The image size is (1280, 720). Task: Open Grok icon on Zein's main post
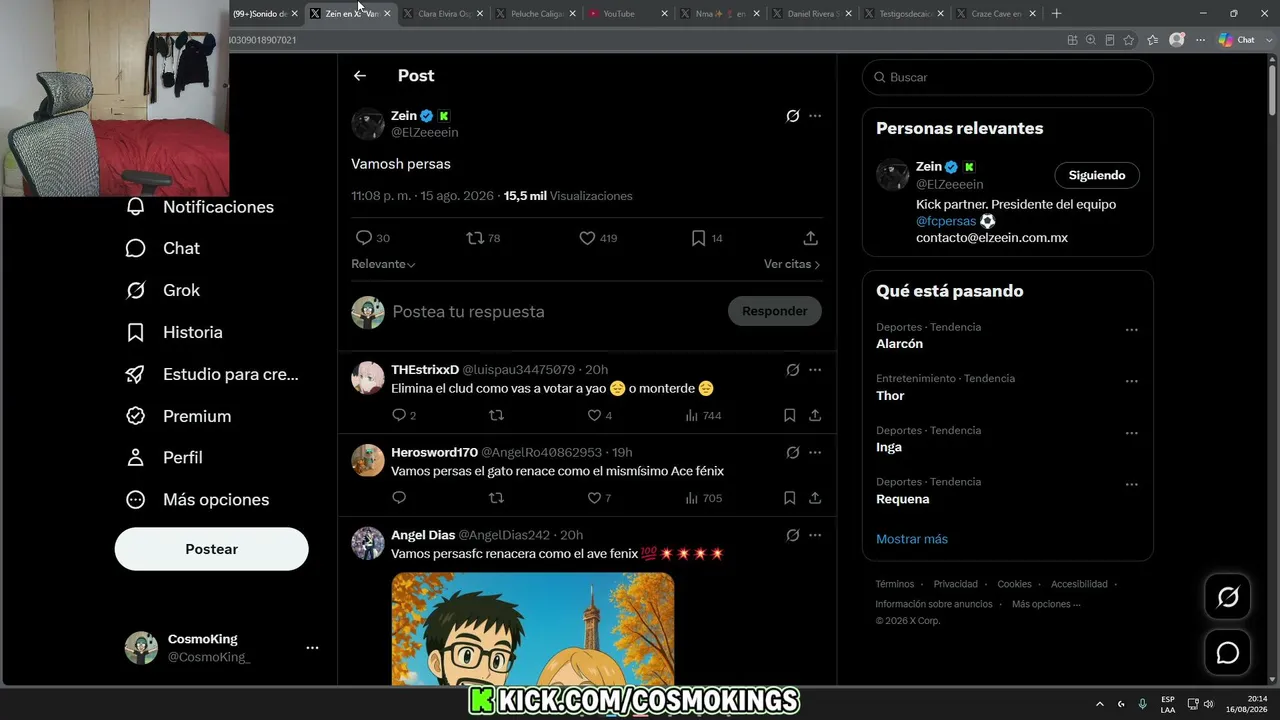[793, 116]
